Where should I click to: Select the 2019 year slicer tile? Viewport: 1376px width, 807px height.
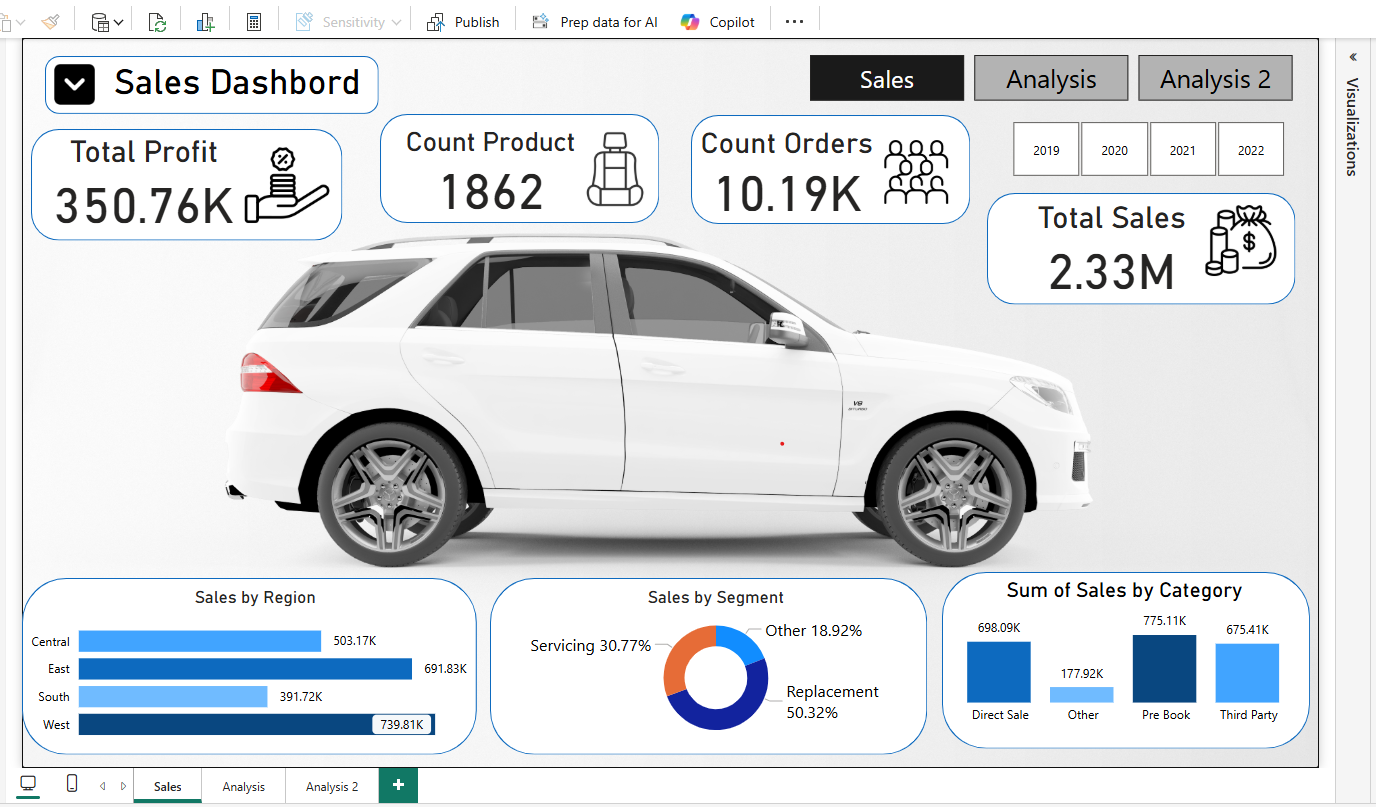point(1046,150)
